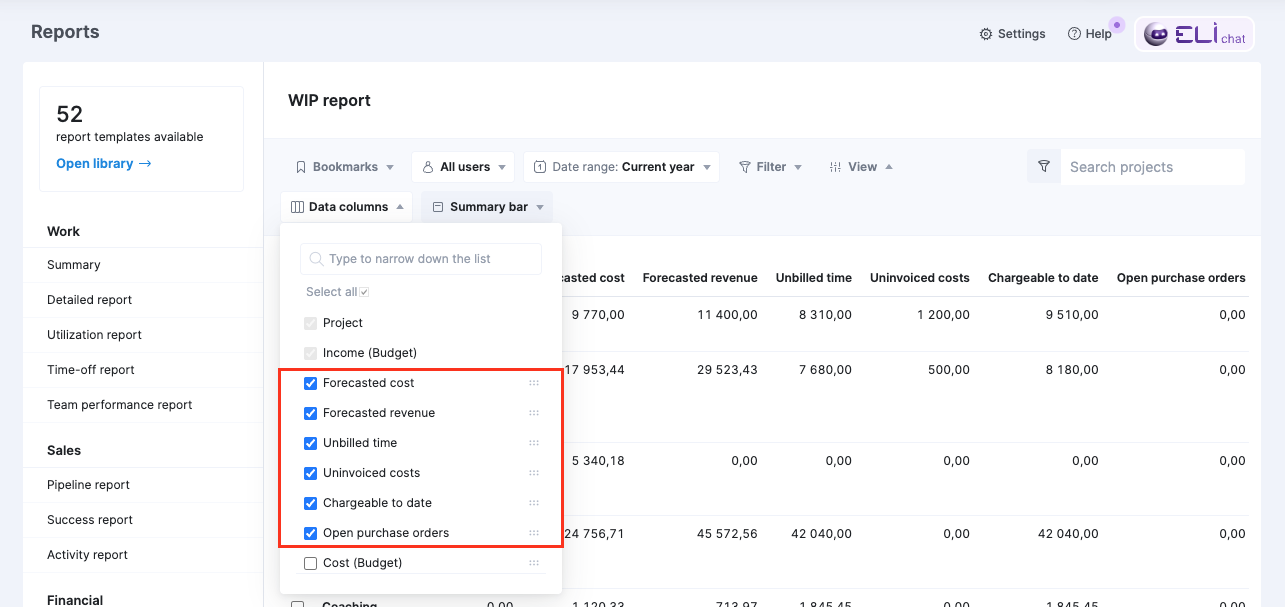This screenshot has height=607, width=1285.
Task: Open the Summary bar dropdown
Action: (487, 207)
